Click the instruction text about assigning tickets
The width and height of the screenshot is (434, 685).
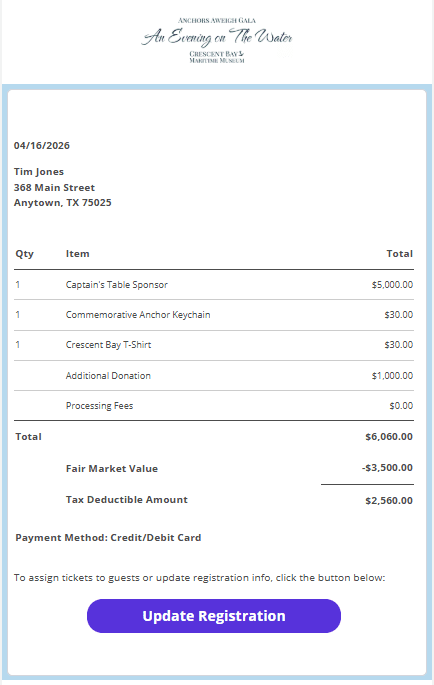(x=199, y=578)
